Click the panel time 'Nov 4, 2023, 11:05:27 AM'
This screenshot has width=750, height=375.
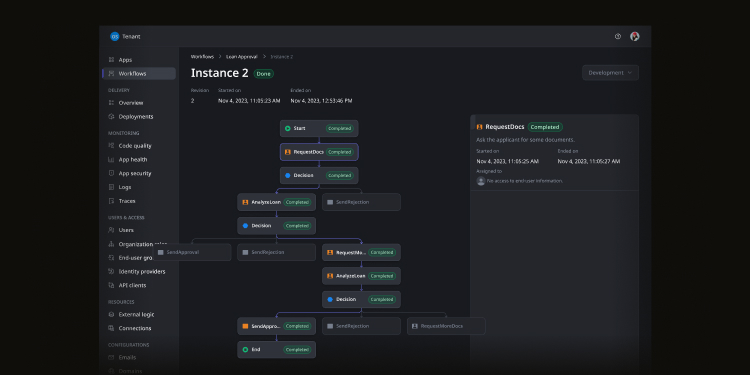click(x=589, y=162)
